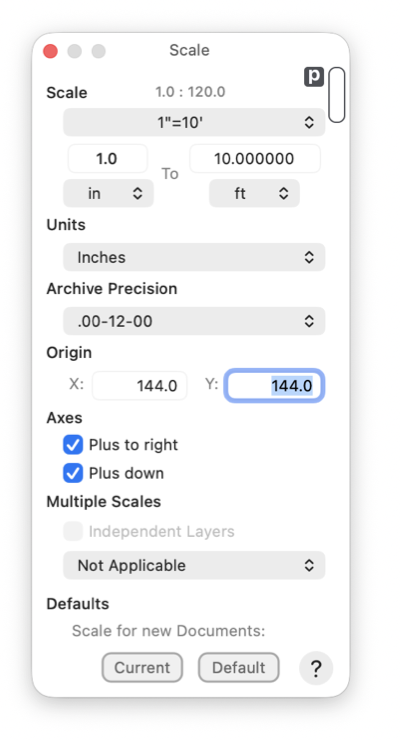This screenshot has width=400, height=740.
Task: Click the zoom window button
Action: coord(99,51)
